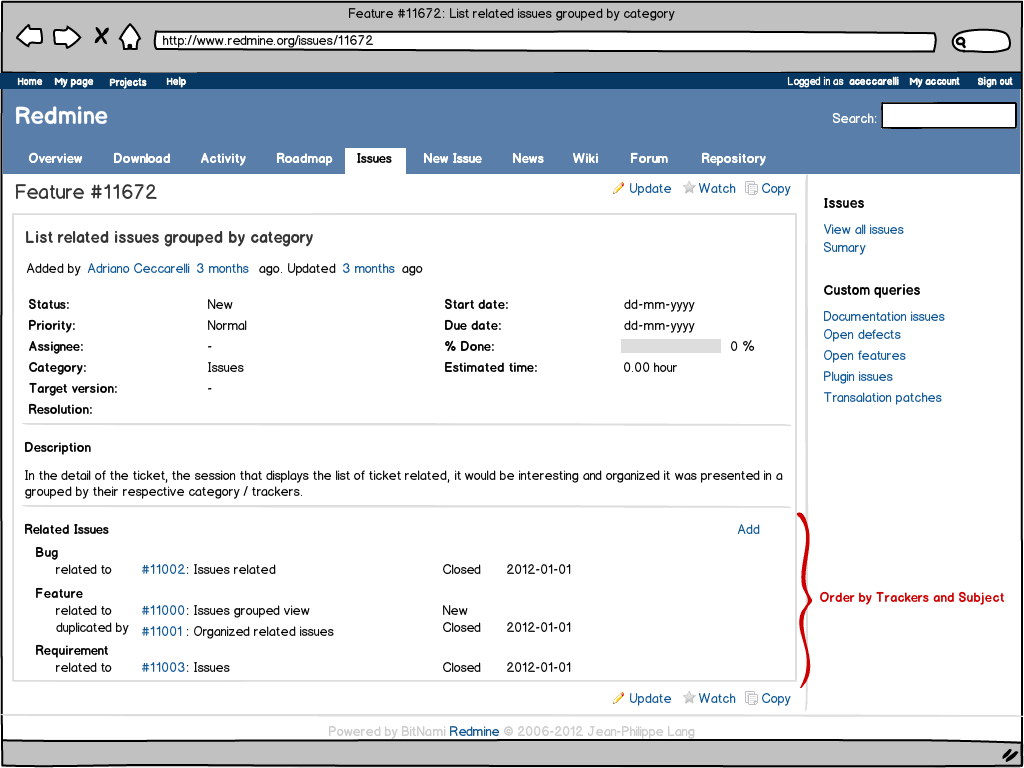Click the browser home icon

tap(130, 37)
